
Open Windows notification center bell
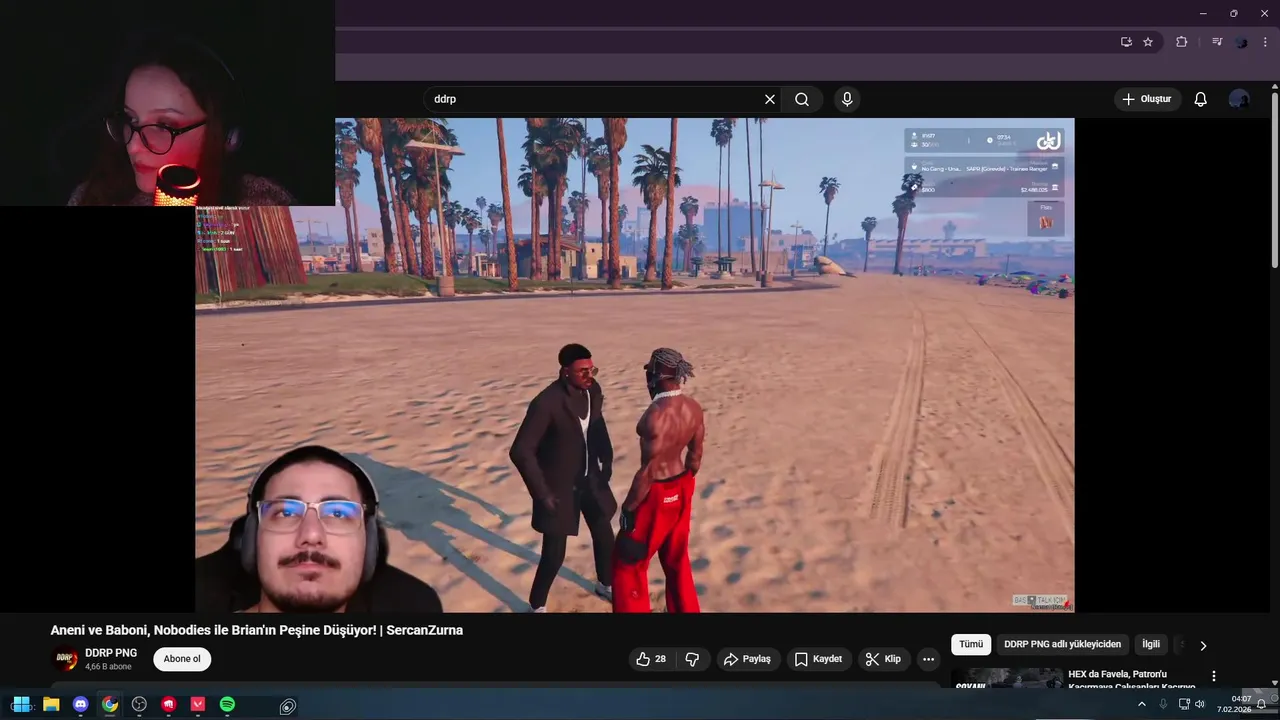pos(1262,704)
